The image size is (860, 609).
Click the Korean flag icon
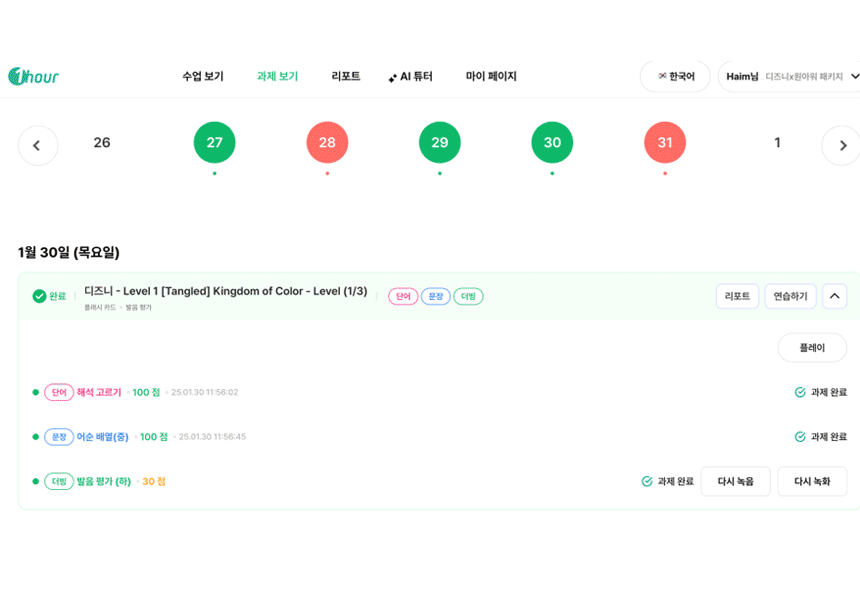coord(662,76)
